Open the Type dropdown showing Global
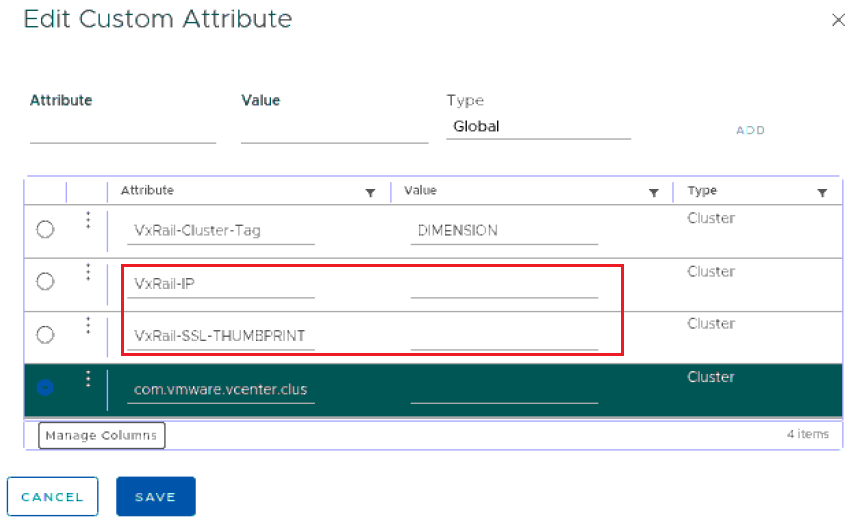The height and width of the screenshot is (529, 862). tap(538, 127)
